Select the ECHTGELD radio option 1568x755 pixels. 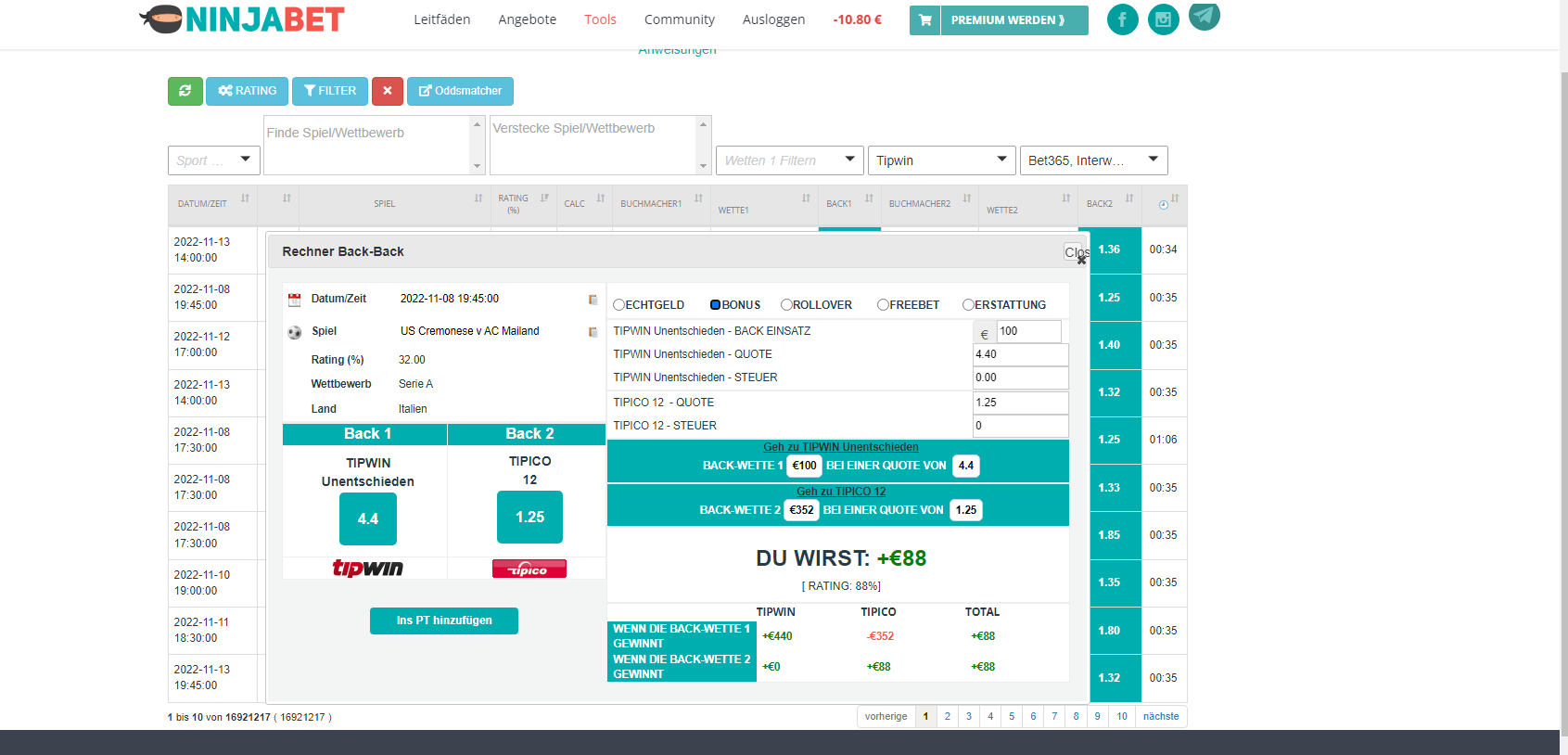coord(619,305)
